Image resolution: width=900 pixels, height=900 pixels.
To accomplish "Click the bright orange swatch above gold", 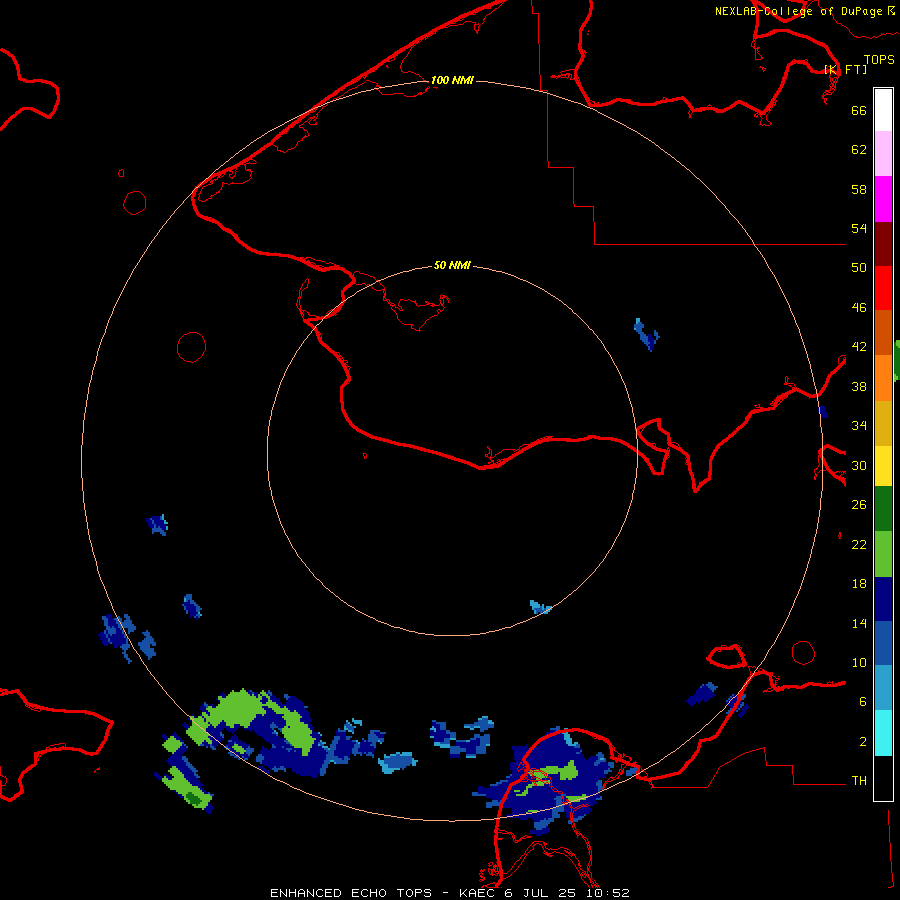I will pyautogui.click(x=883, y=378).
